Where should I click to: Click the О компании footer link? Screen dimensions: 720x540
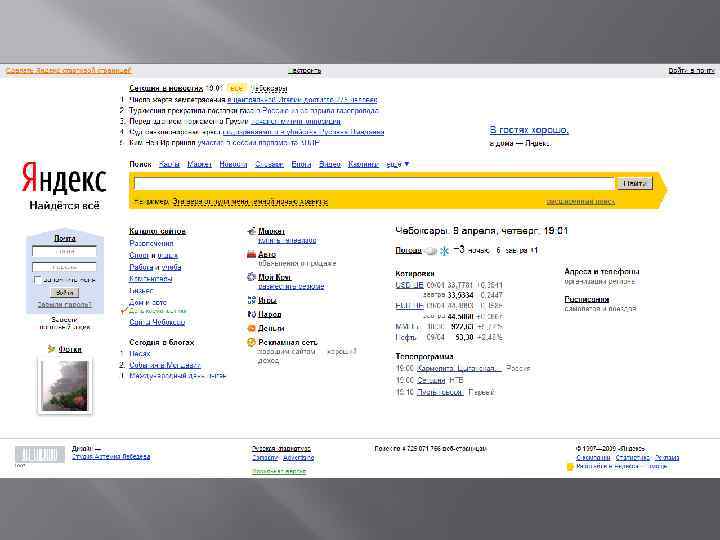(x=593, y=457)
